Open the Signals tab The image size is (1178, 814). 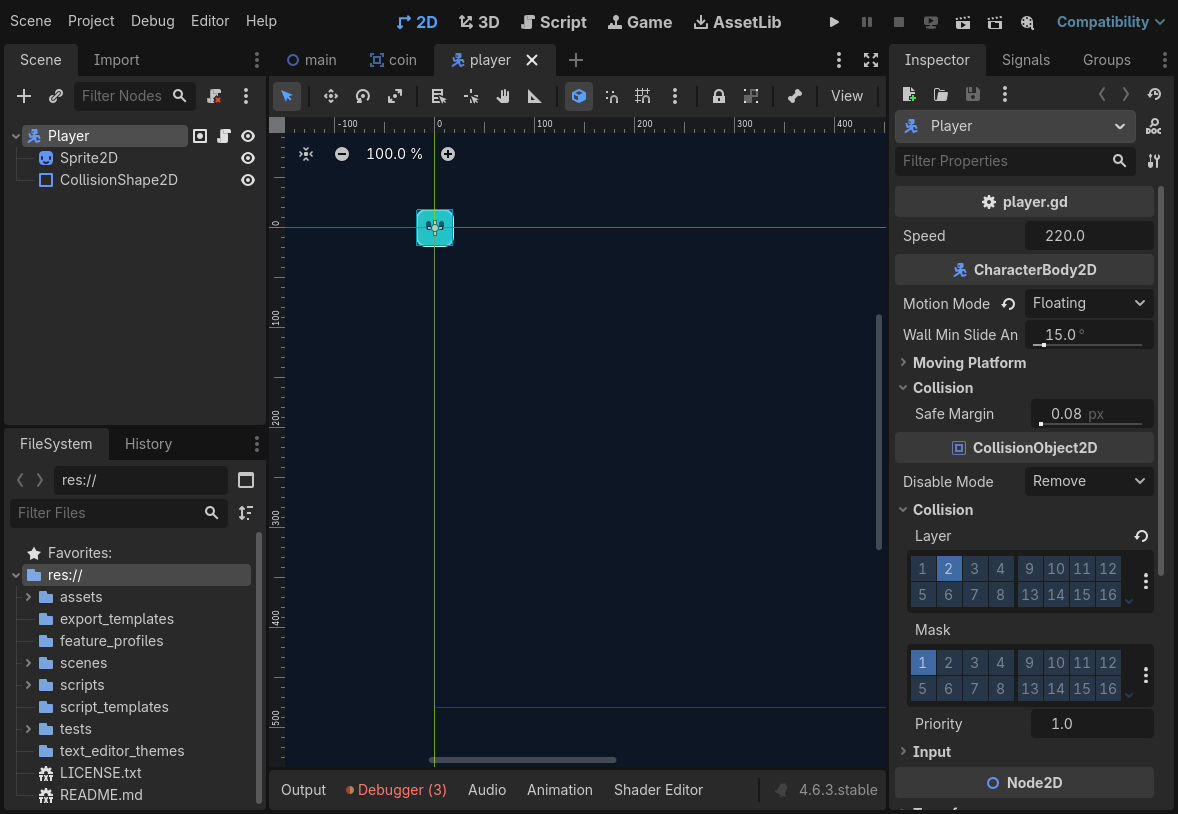[x=1025, y=60]
